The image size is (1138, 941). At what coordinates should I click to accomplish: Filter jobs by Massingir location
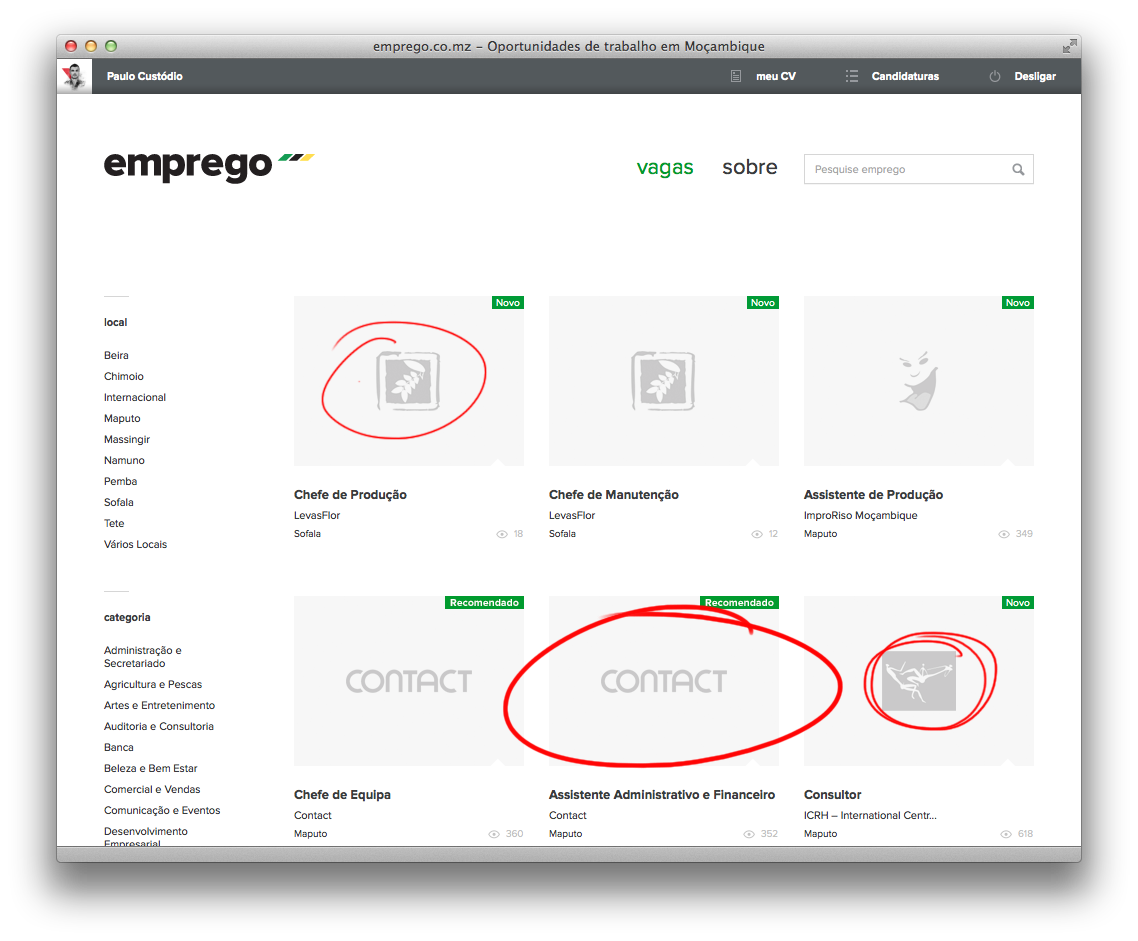(x=127, y=440)
